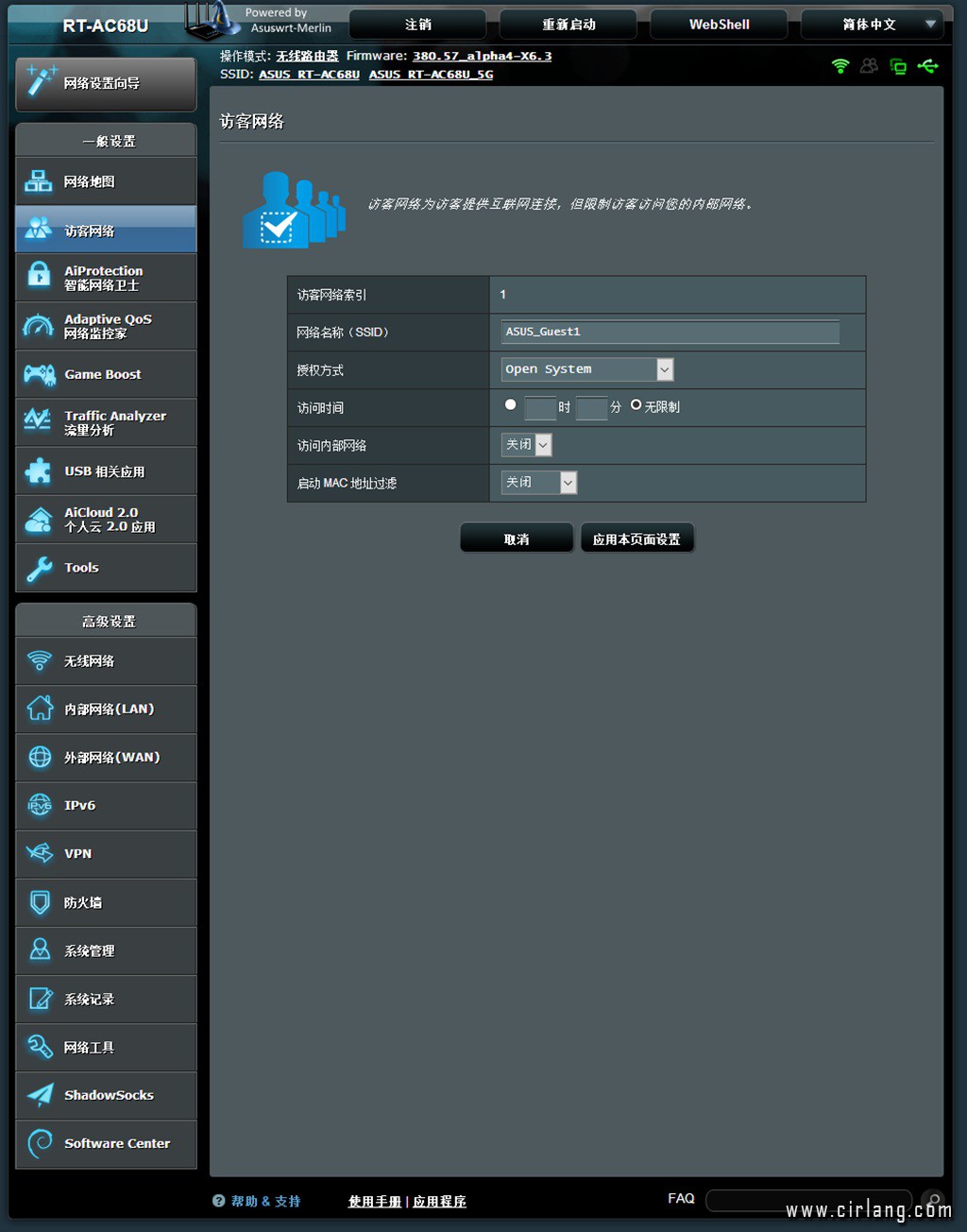Screen dimensions: 967x1232
Task: Click the RT-AC68U model title
Action: click(105, 26)
